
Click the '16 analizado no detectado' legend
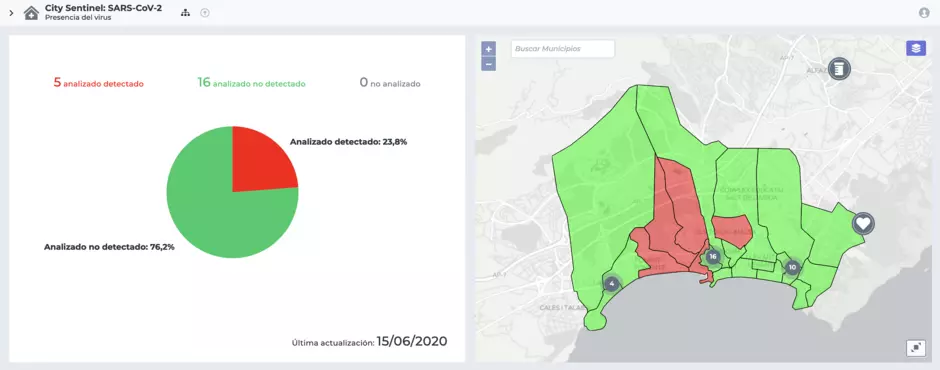click(x=251, y=83)
